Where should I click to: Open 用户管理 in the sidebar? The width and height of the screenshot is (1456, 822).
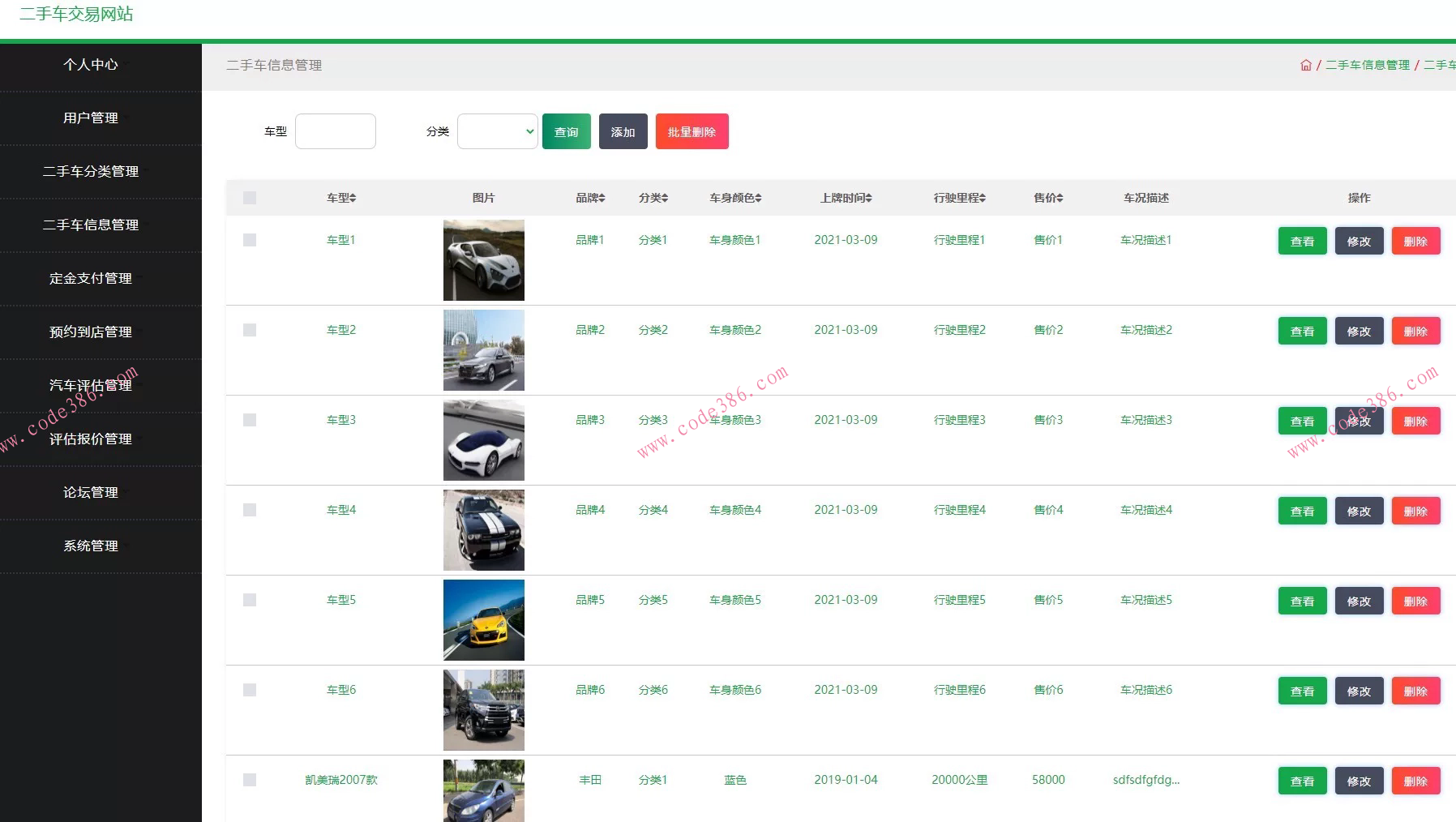tap(91, 118)
